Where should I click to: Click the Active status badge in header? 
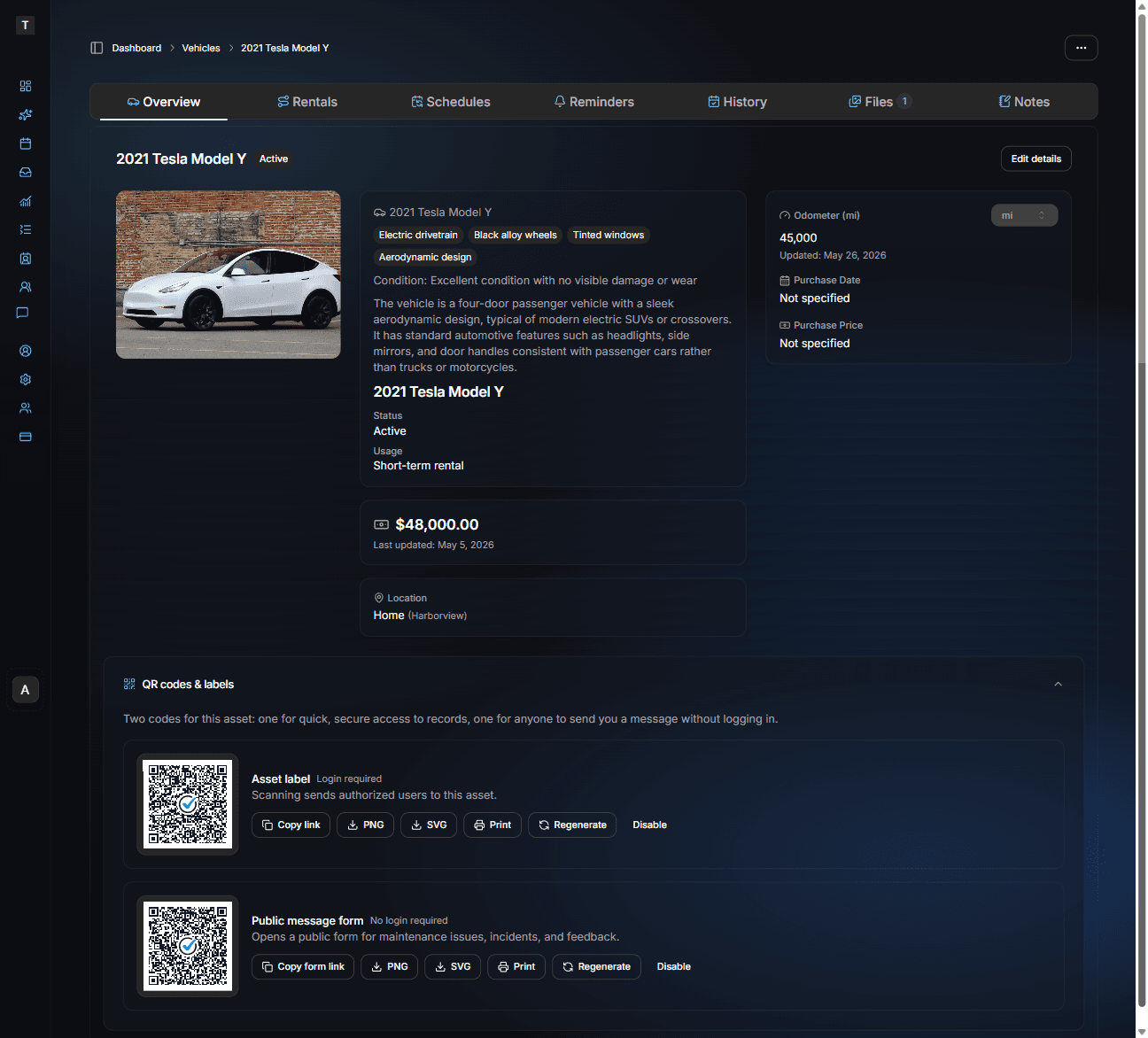[274, 159]
